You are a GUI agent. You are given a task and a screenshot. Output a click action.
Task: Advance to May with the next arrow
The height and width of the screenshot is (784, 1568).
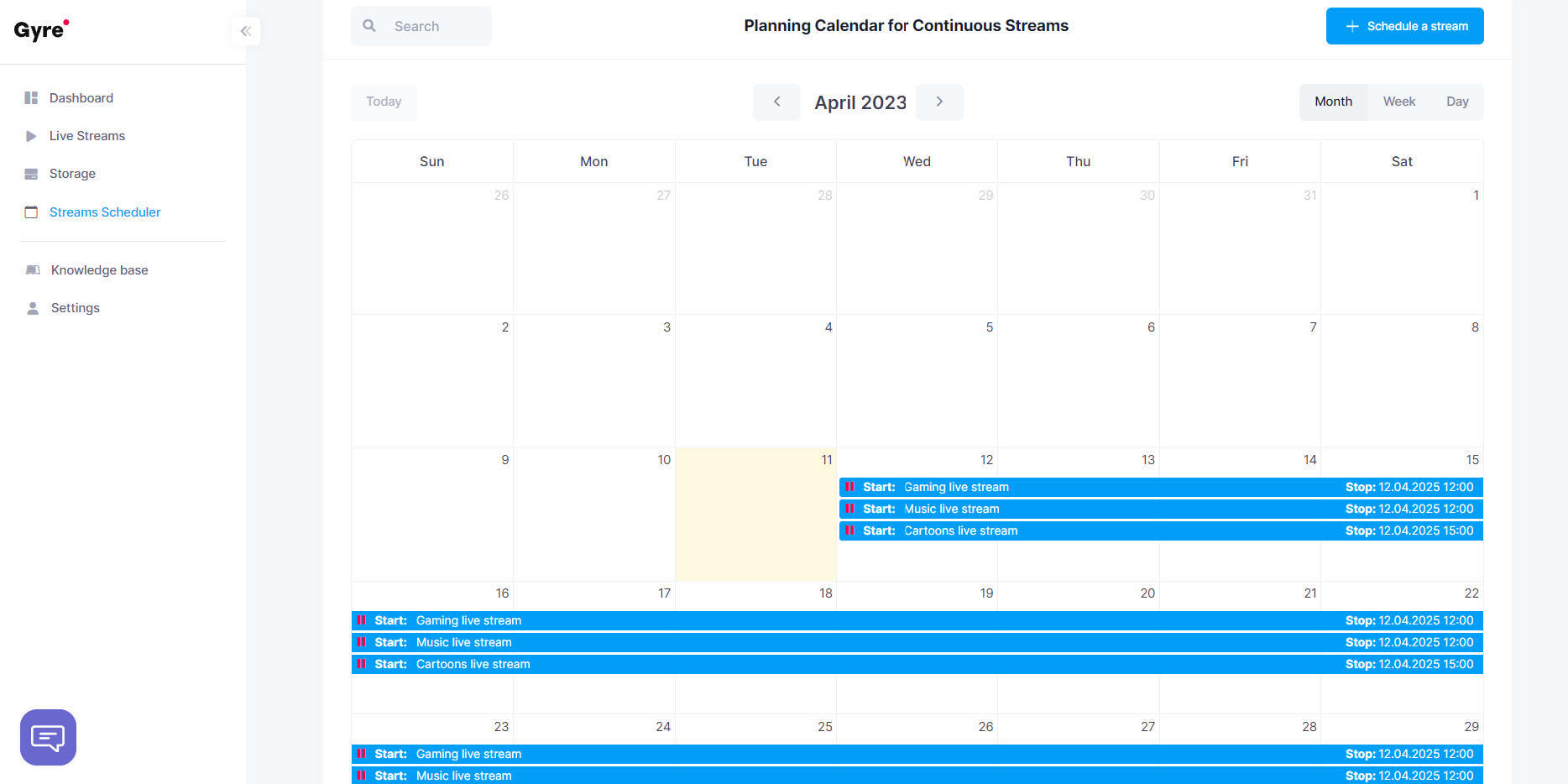[939, 102]
